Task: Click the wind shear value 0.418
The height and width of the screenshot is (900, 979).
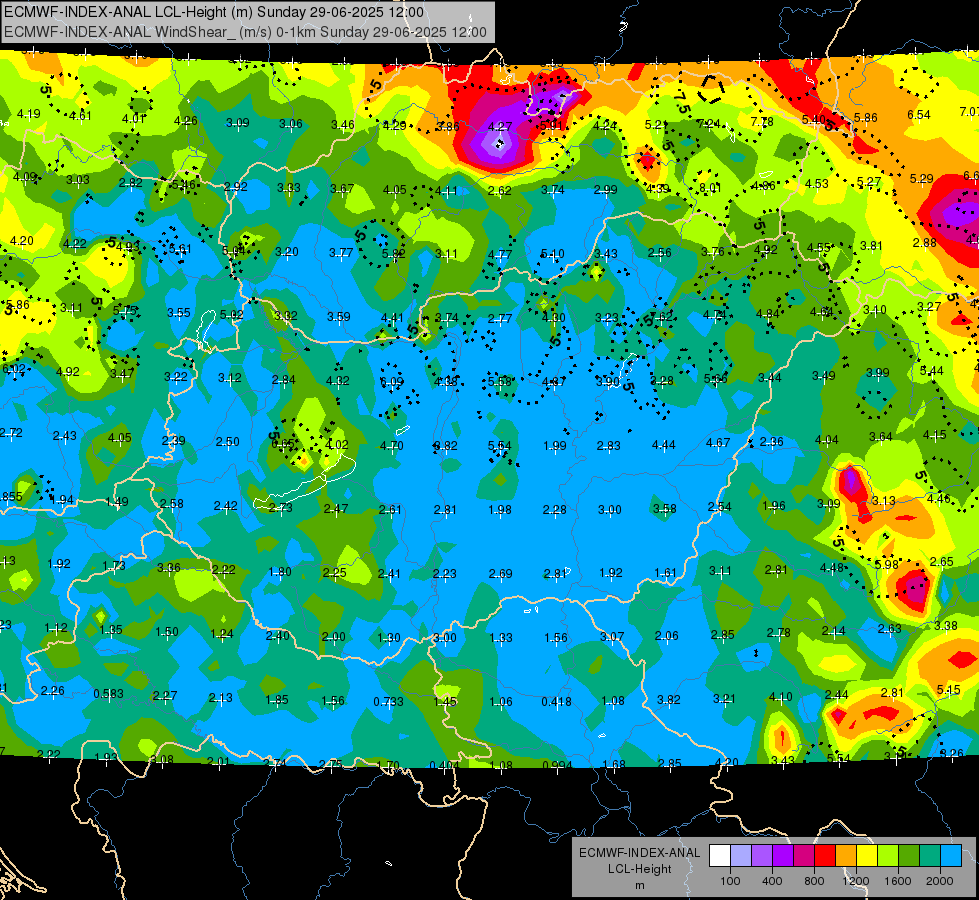Action: tap(556, 702)
